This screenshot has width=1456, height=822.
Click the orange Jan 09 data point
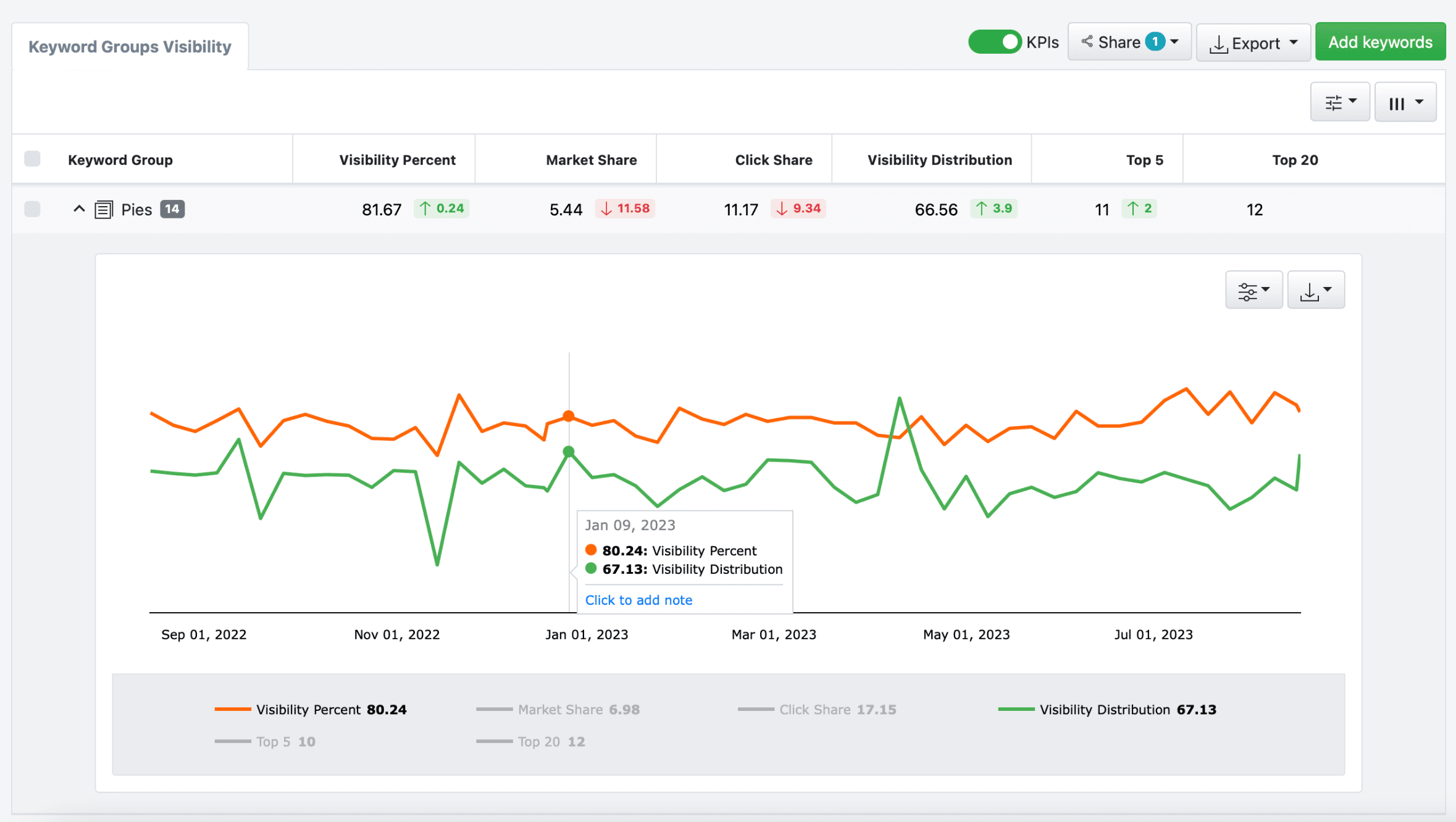(x=569, y=417)
